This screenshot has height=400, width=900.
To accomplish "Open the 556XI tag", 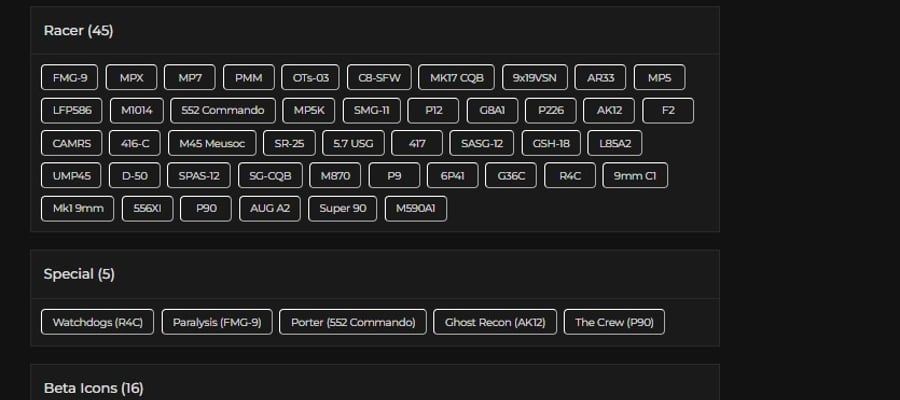I will coord(148,209).
